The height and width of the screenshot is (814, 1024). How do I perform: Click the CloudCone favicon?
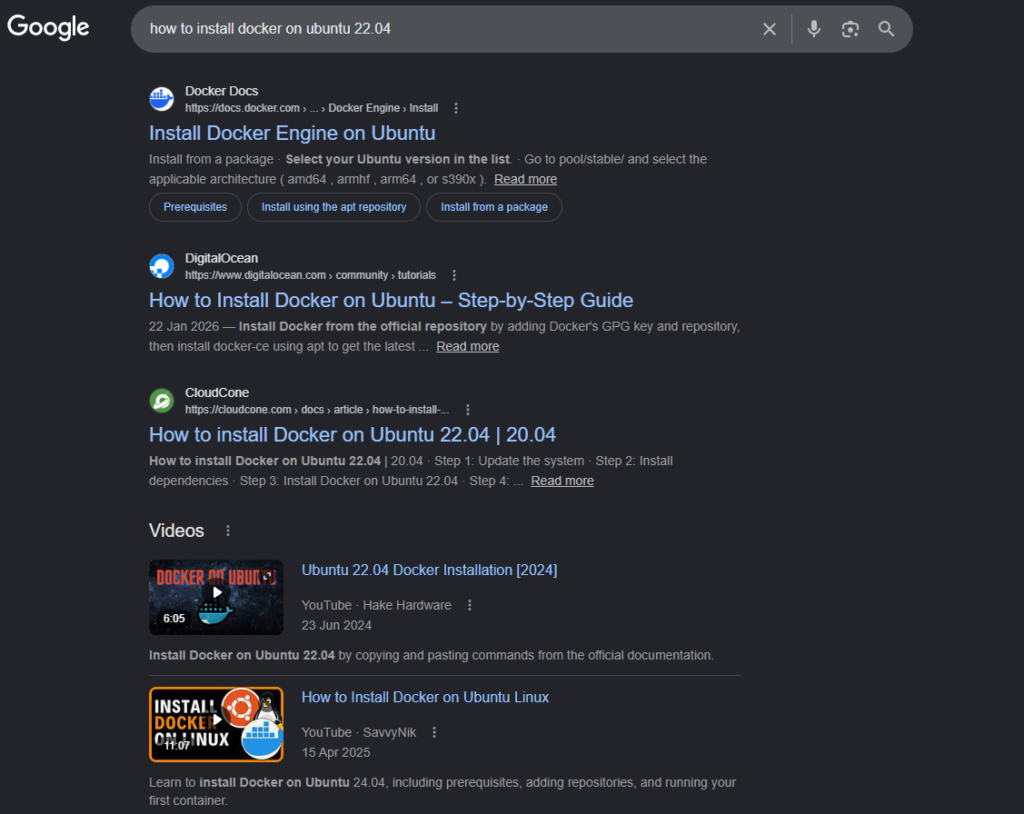[161, 400]
